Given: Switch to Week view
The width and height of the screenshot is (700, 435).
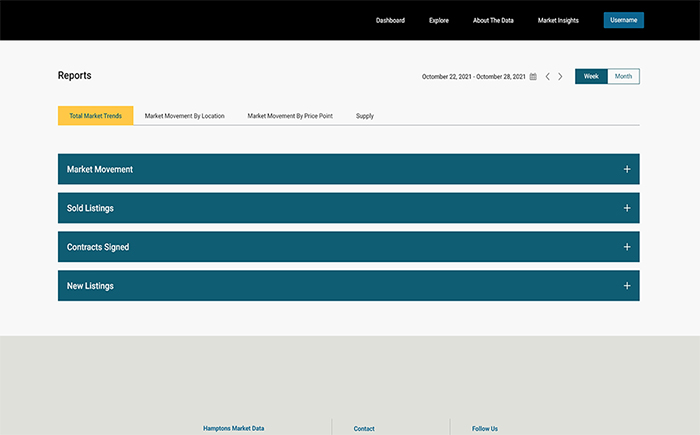Looking at the screenshot, I should tap(591, 76).
